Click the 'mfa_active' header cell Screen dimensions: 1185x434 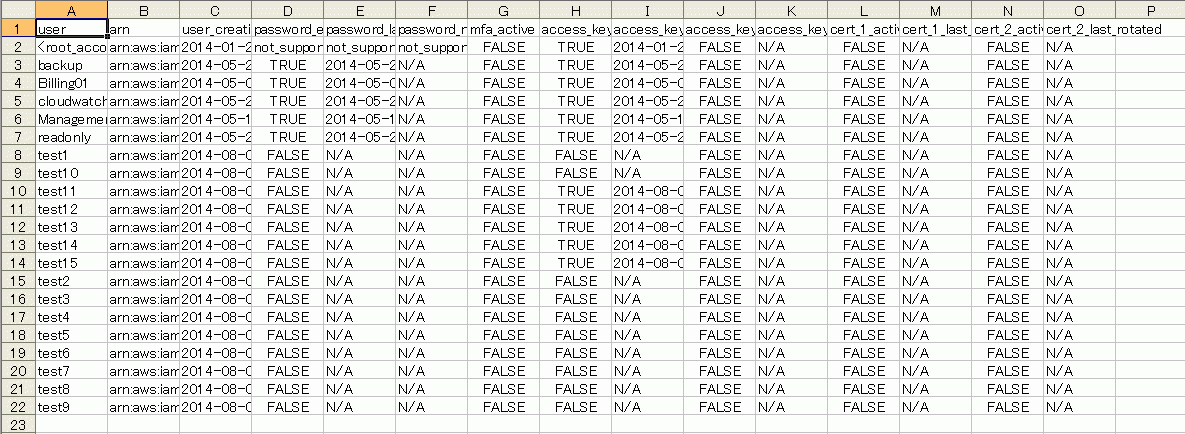pos(503,29)
